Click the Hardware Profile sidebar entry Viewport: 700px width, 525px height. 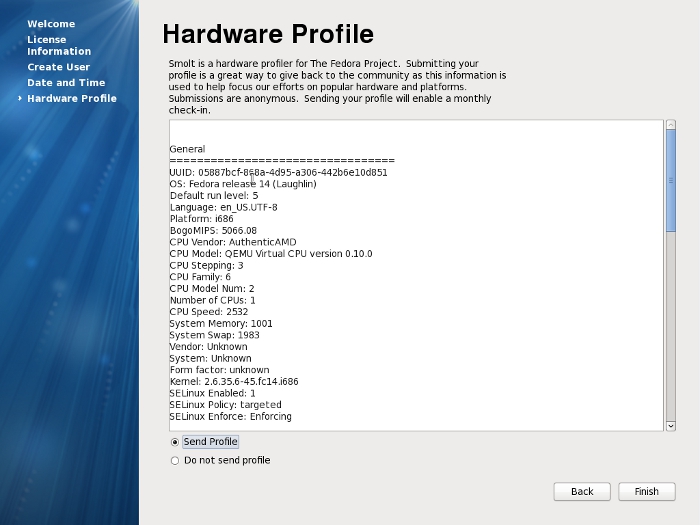71,98
